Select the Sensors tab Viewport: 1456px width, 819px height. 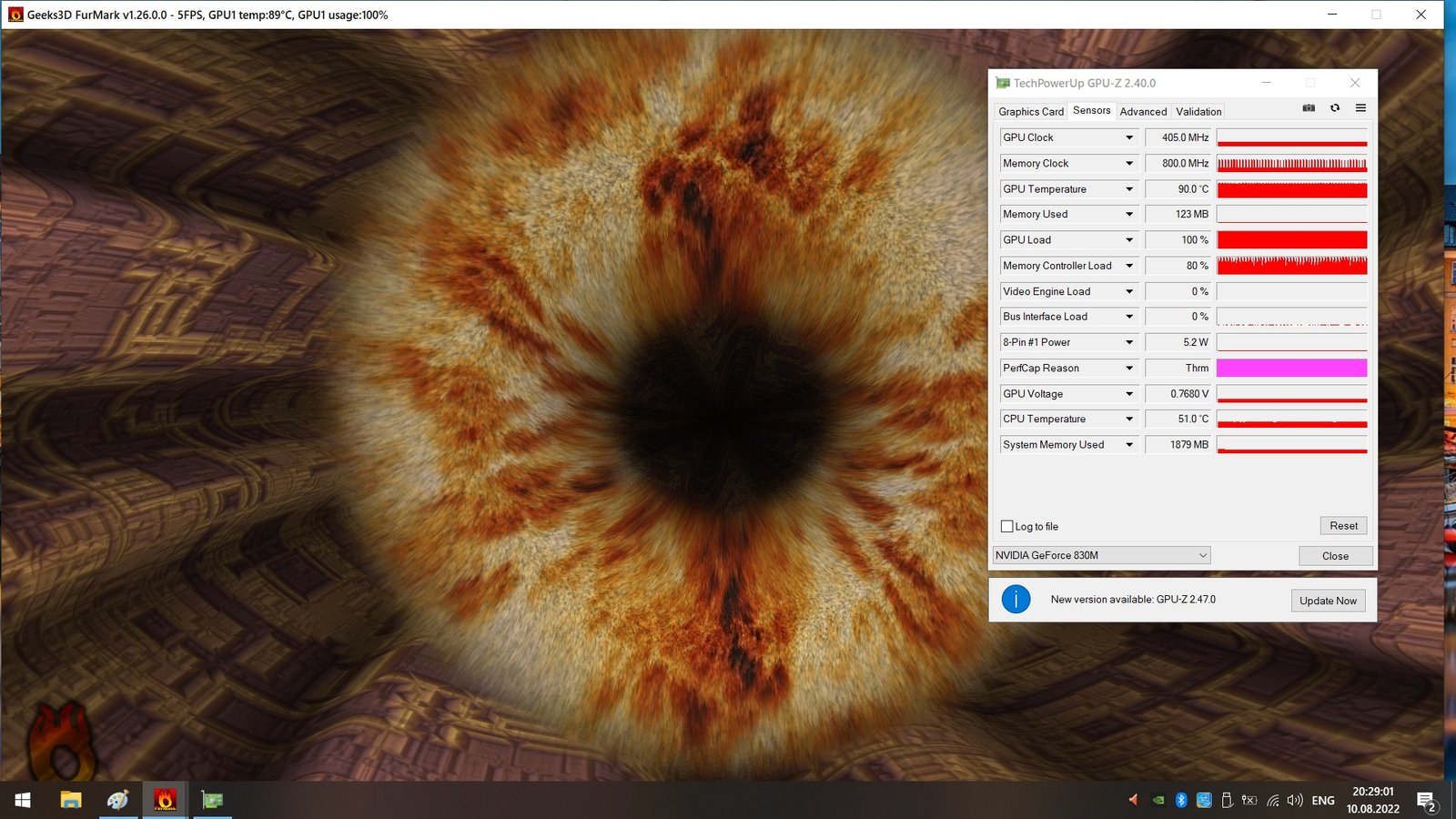1091,110
